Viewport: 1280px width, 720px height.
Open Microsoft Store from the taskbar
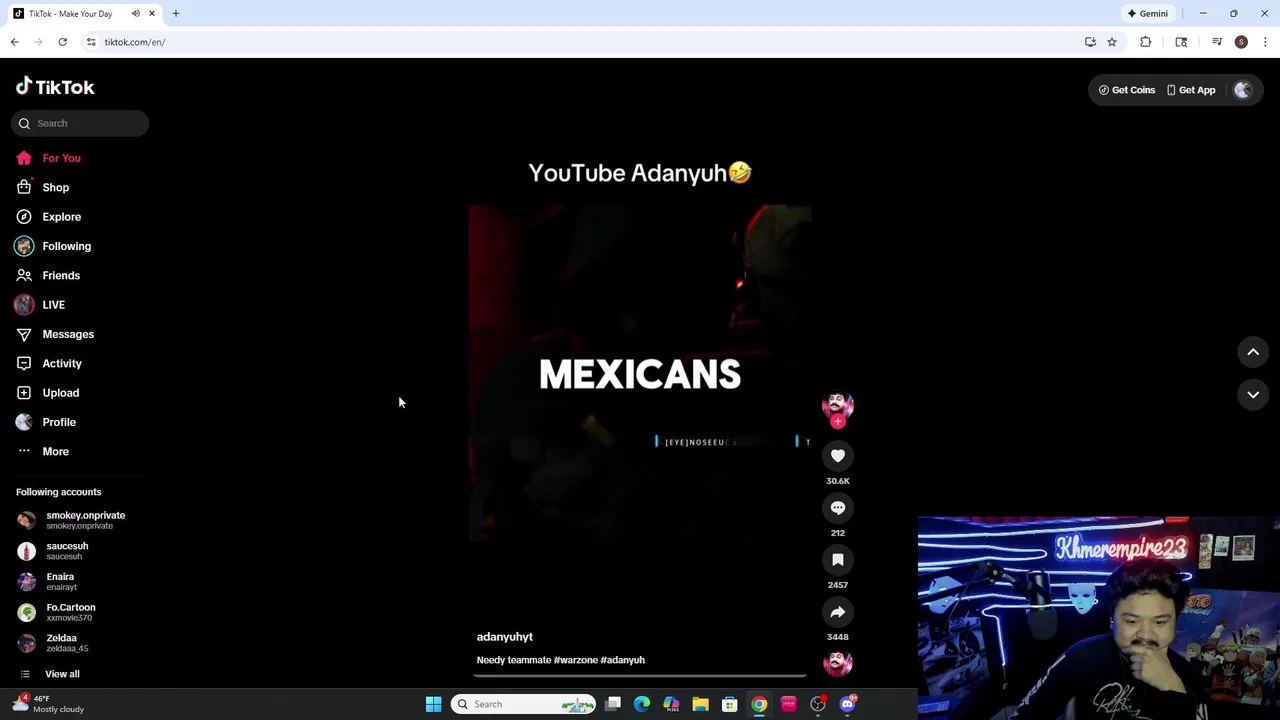[730, 704]
